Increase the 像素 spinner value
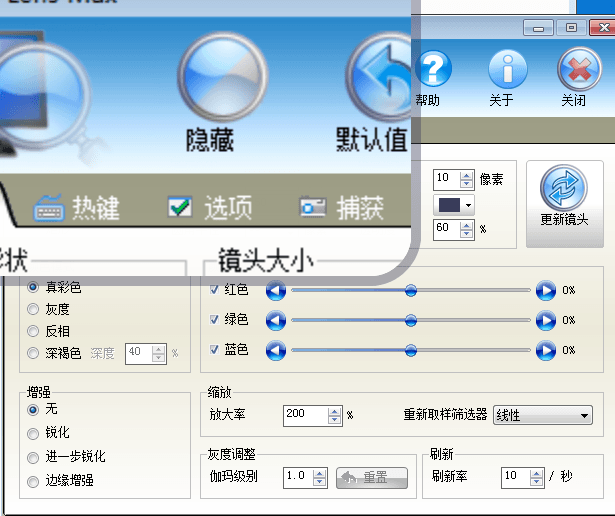Viewport: 615px width, 516px height. coord(466,176)
